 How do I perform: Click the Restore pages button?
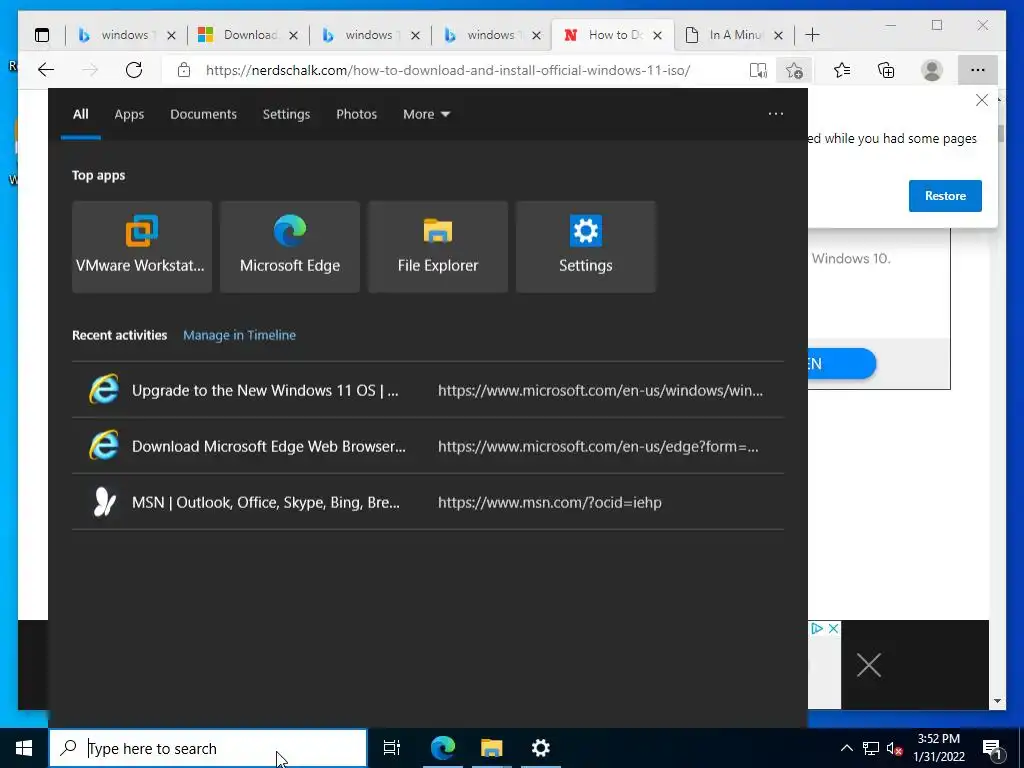point(945,196)
